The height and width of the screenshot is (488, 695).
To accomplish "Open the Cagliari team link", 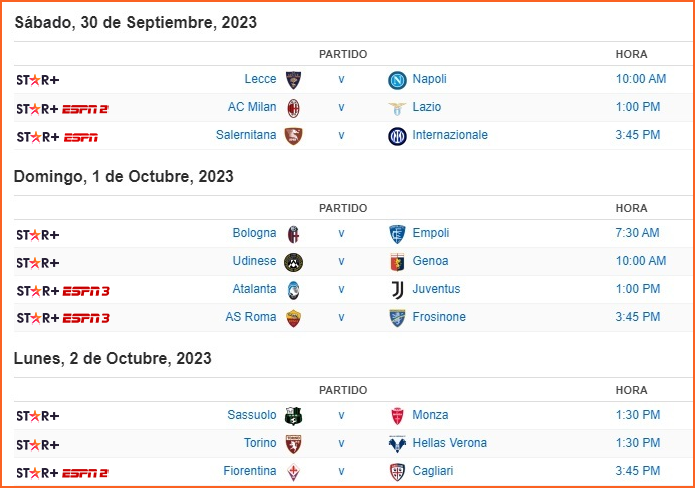I will coord(433,471).
